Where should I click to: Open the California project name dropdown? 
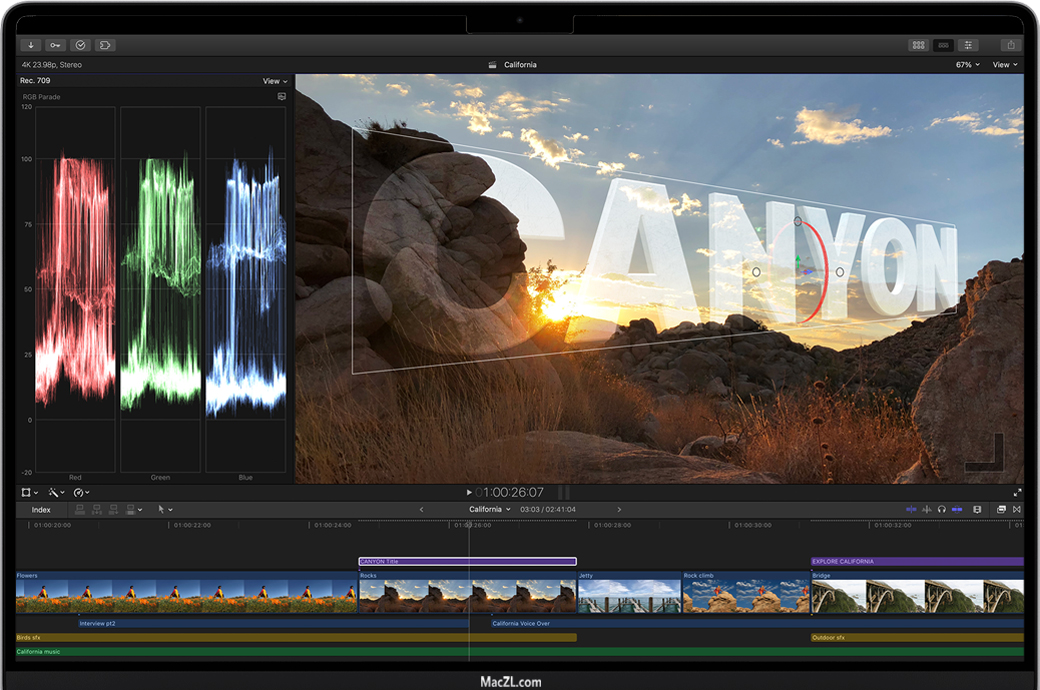[x=489, y=509]
